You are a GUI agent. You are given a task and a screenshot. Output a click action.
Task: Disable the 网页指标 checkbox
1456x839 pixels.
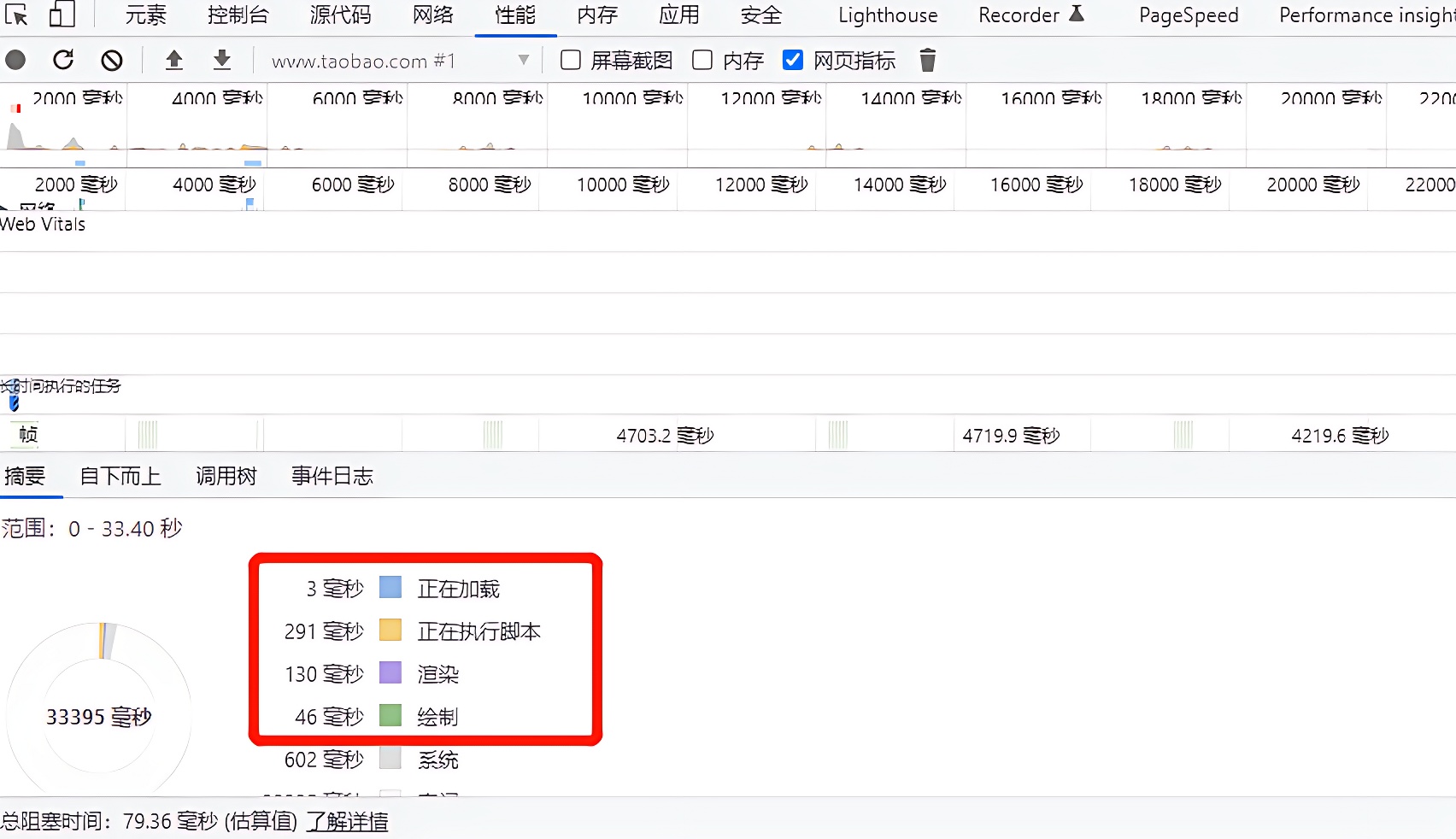[x=793, y=60]
